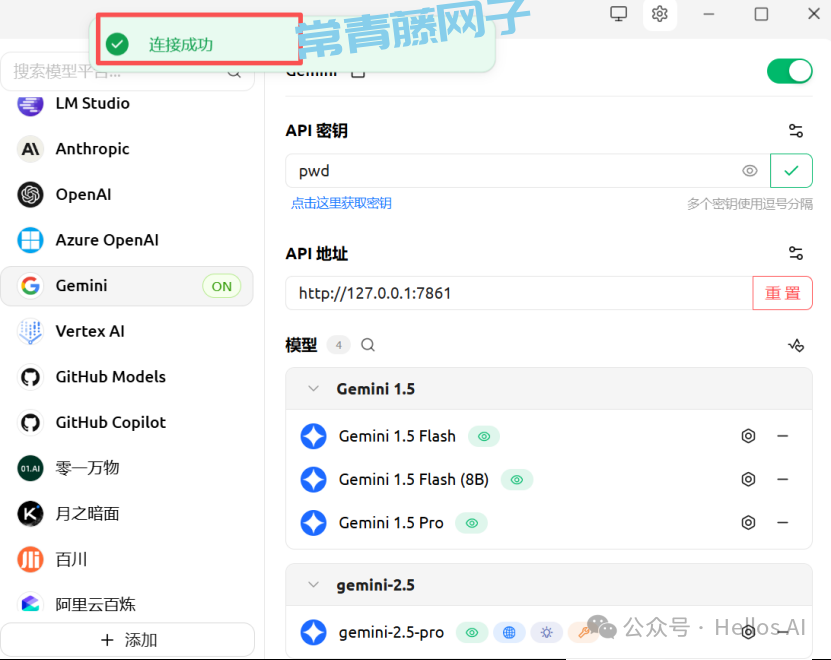Screen dimensions: 831x660
Task: Open settings gear icon in title bar
Action: point(659,14)
